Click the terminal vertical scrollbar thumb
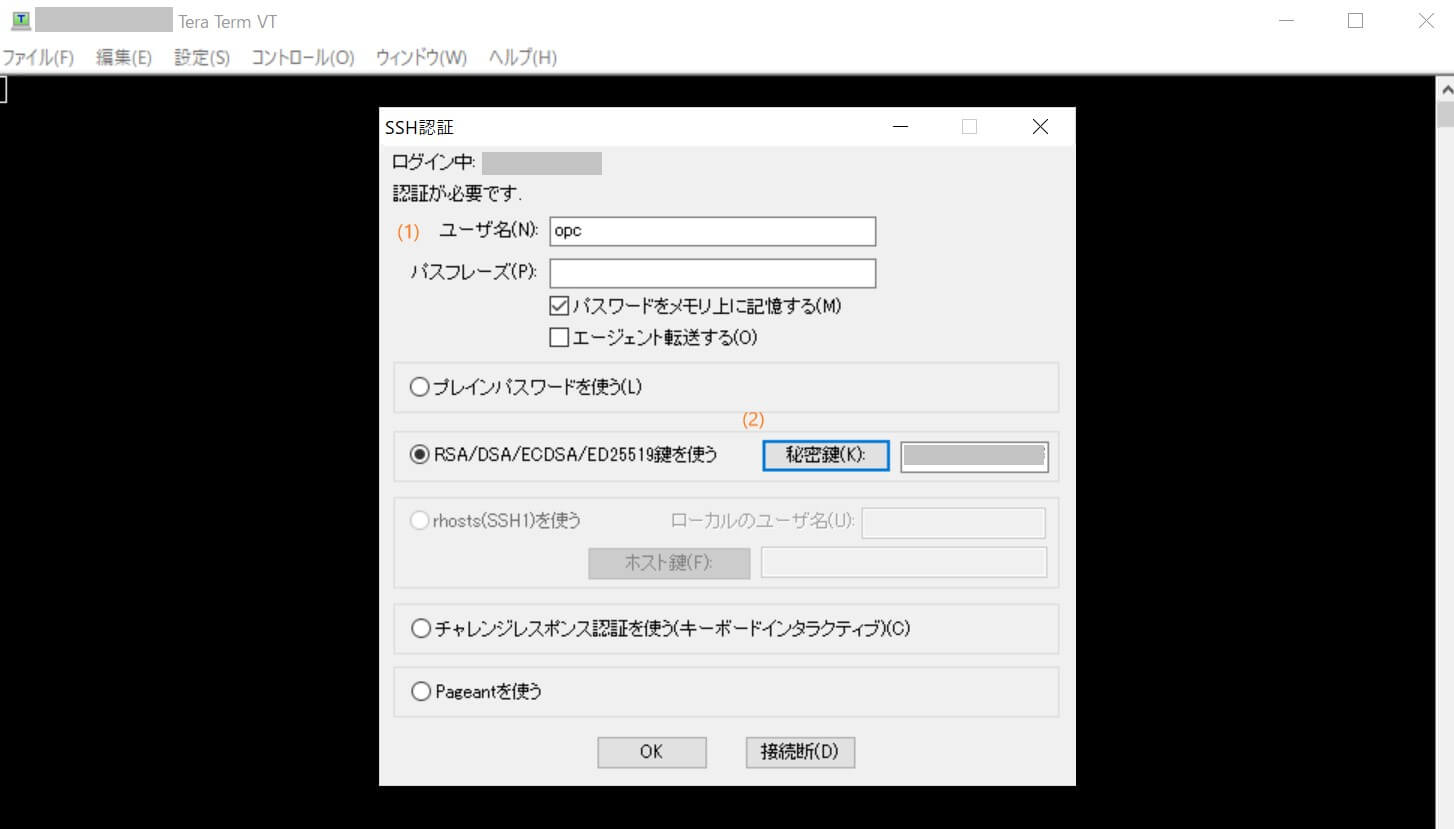Viewport: 1454px width, 829px height. tap(1445, 114)
